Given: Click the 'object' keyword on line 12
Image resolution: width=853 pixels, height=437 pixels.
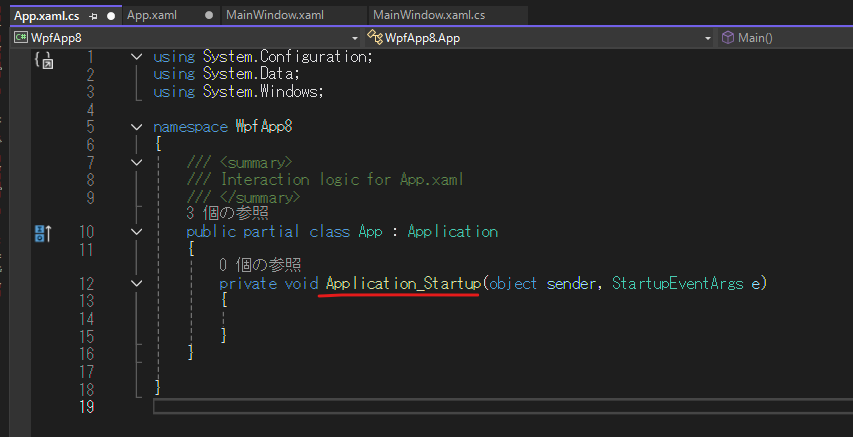Looking at the screenshot, I should click(513, 284).
